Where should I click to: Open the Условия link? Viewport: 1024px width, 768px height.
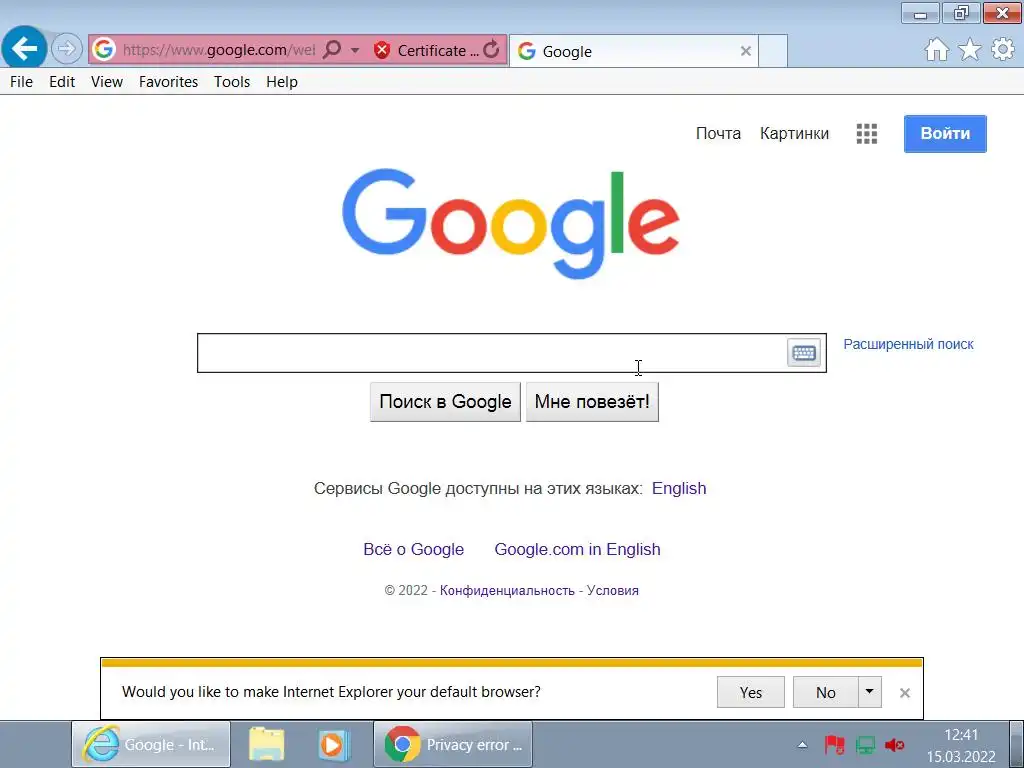pos(613,590)
